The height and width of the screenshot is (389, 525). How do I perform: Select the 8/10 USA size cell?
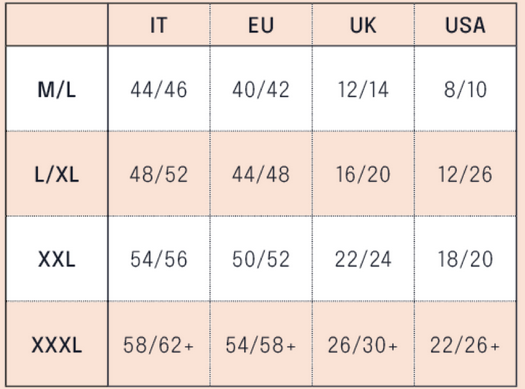pos(465,90)
